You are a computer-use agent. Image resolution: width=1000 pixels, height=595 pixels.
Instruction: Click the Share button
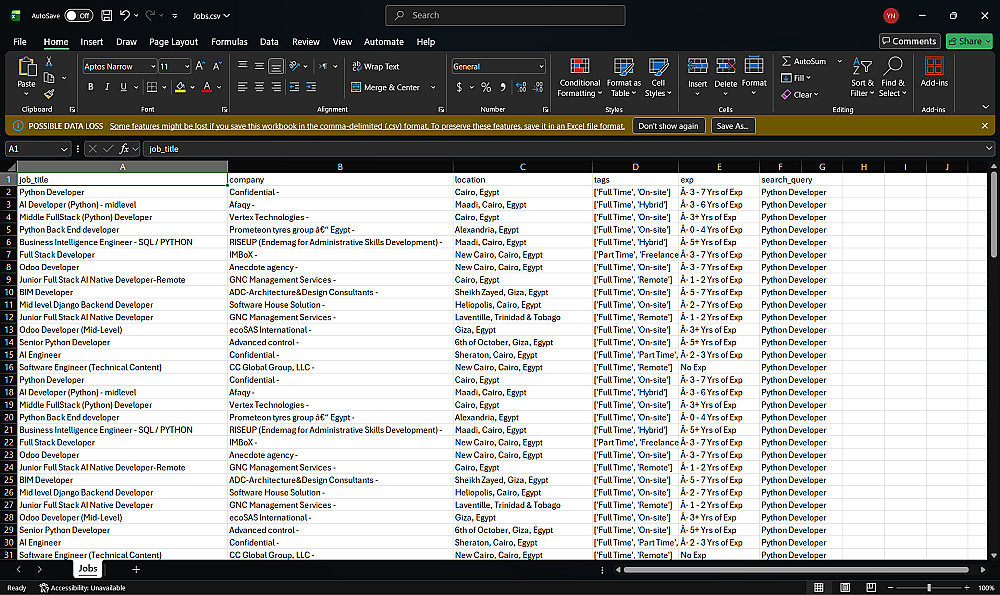click(969, 41)
